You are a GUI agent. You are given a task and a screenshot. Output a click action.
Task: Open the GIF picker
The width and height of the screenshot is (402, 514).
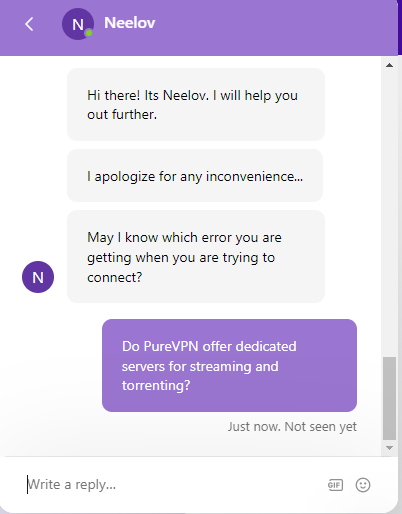point(335,485)
